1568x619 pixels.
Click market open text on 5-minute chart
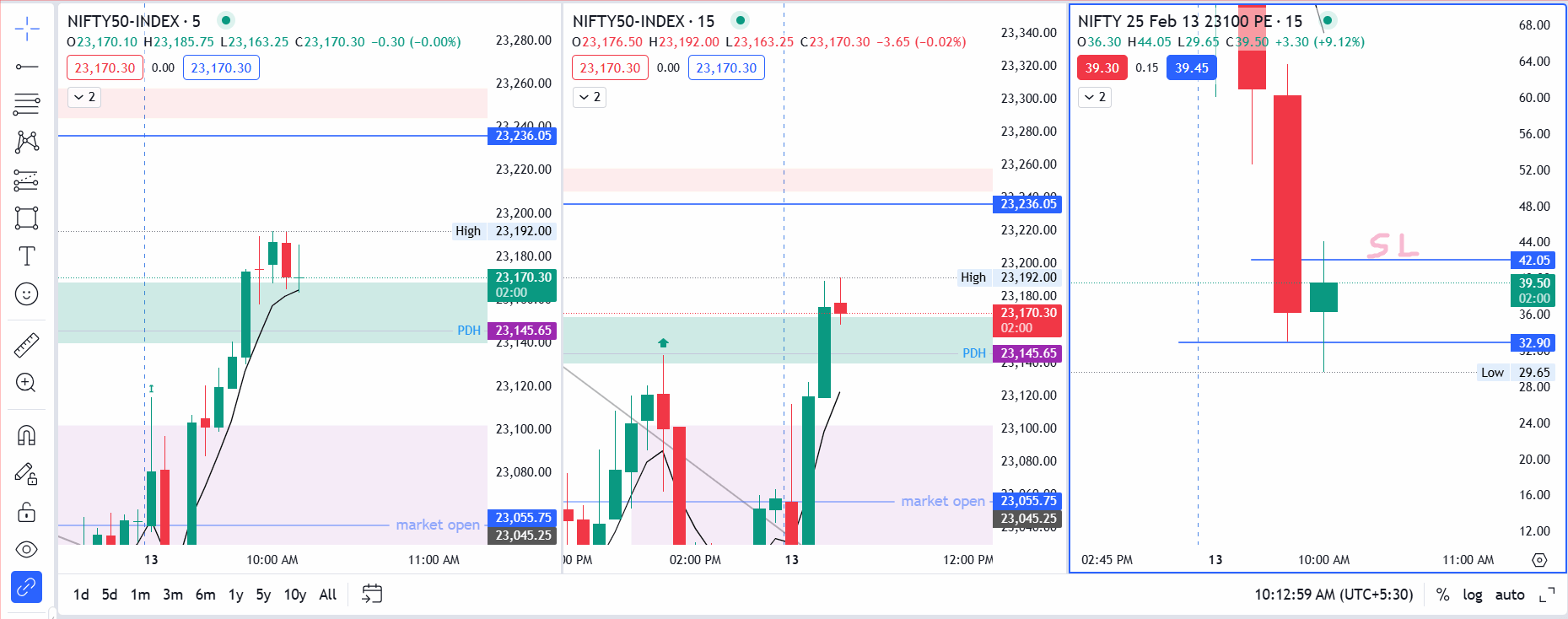click(x=438, y=525)
